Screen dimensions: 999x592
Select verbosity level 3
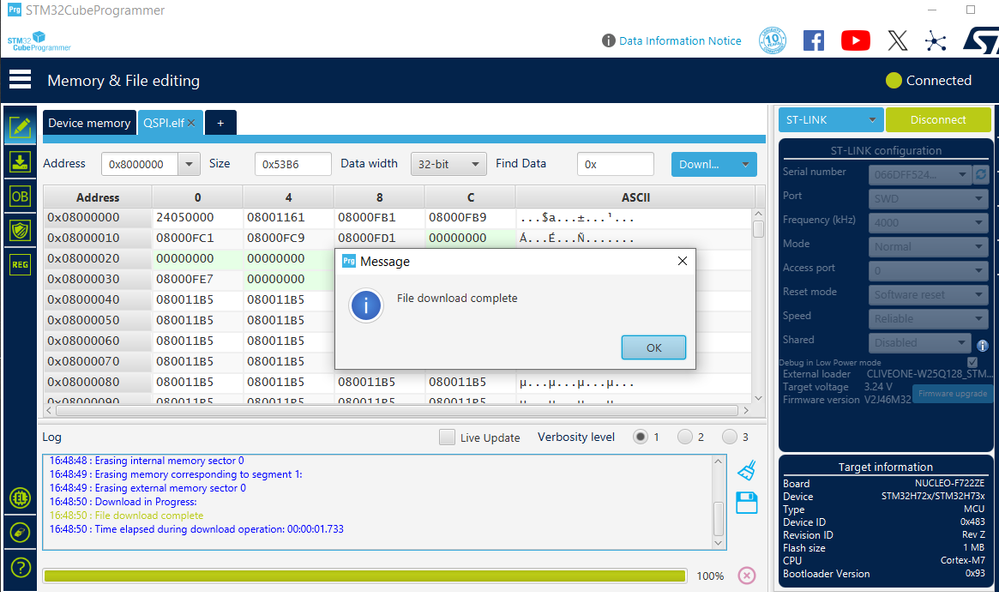(729, 437)
